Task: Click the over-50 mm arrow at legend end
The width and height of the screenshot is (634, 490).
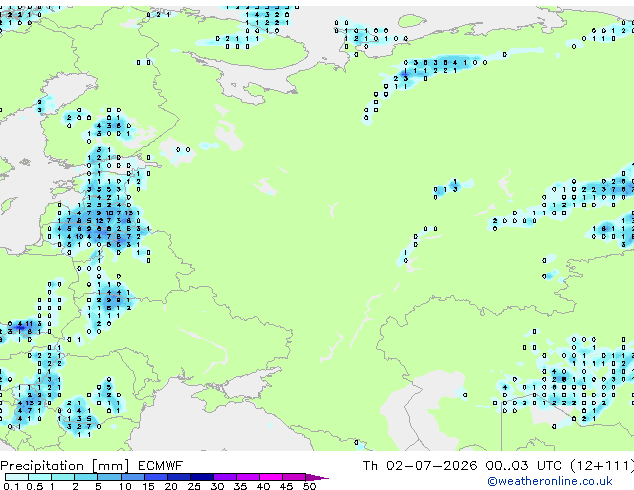Action: pyautogui.click(x=317, y=477)
